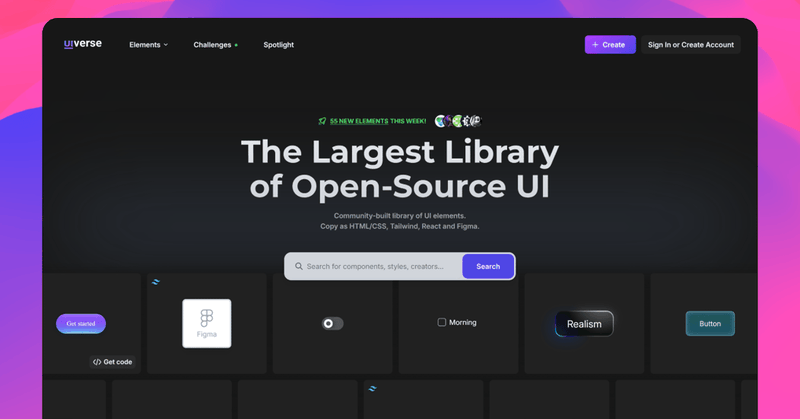Open the Elements dropdown menu
Image resolution: width=800 pixels, height=419 pixels.
click(148, 45)
